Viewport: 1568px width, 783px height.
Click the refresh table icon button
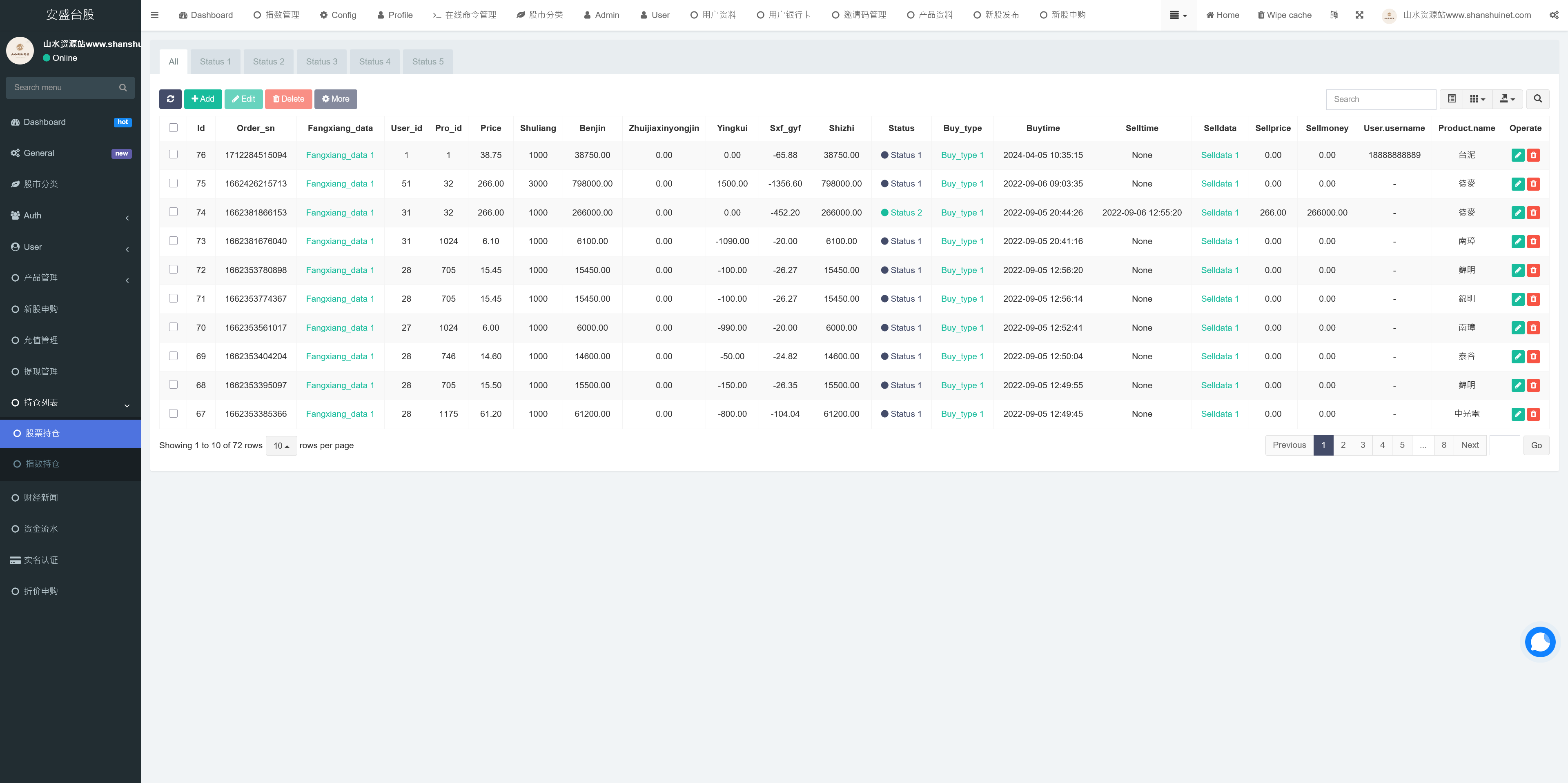[x=170, y=99]
